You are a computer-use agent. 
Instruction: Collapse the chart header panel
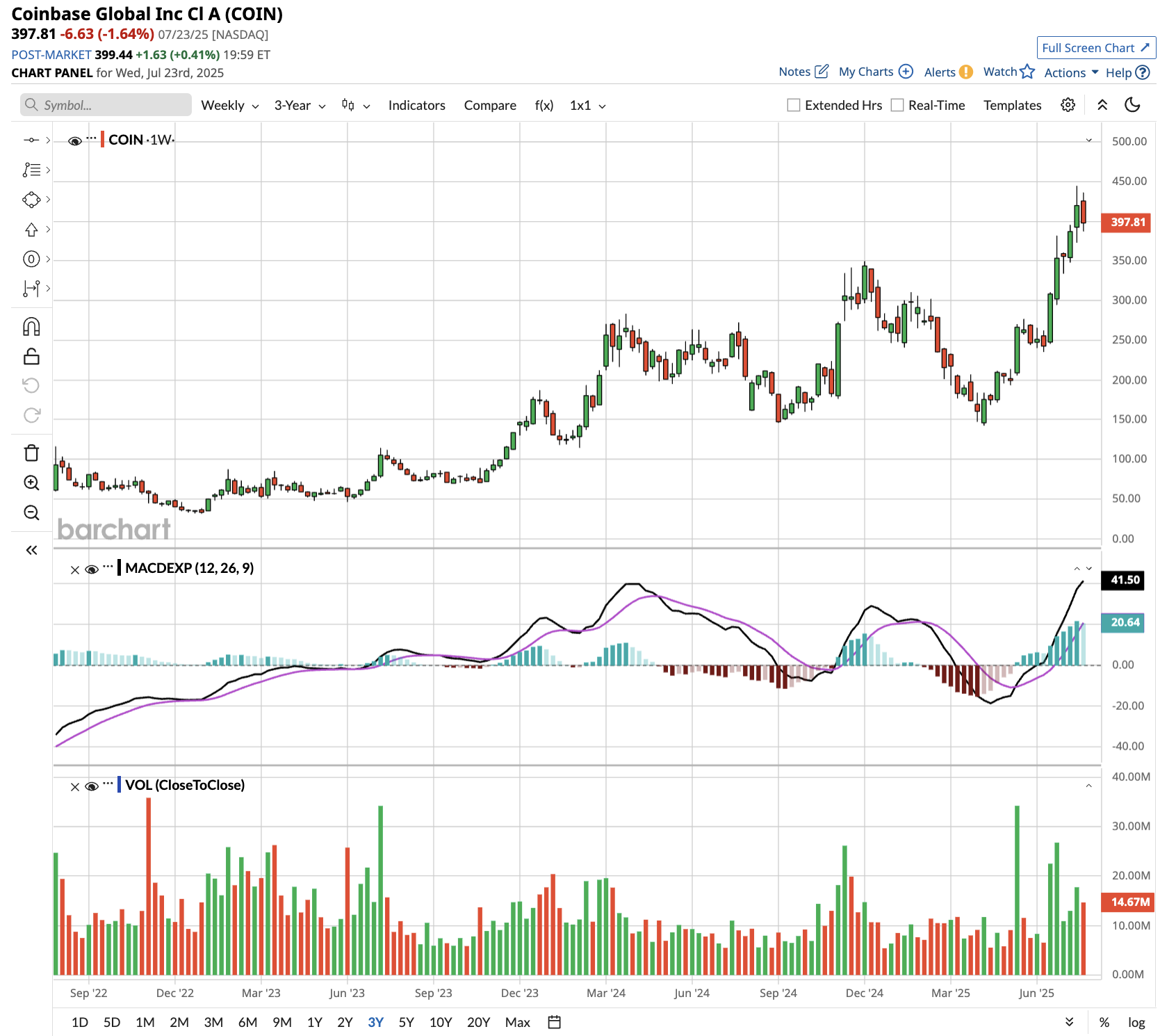click(1102, 105)
